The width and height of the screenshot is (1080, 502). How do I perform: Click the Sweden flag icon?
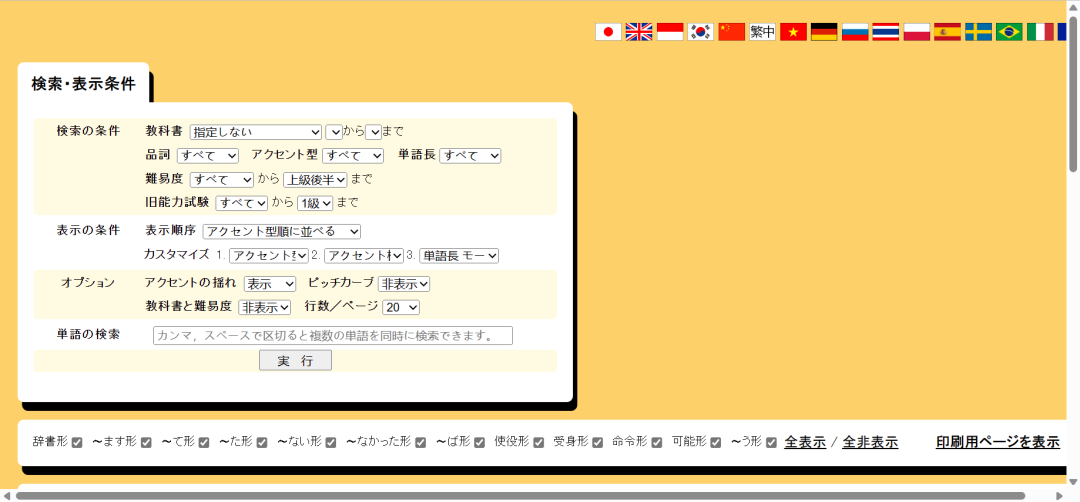click(978, 32)
